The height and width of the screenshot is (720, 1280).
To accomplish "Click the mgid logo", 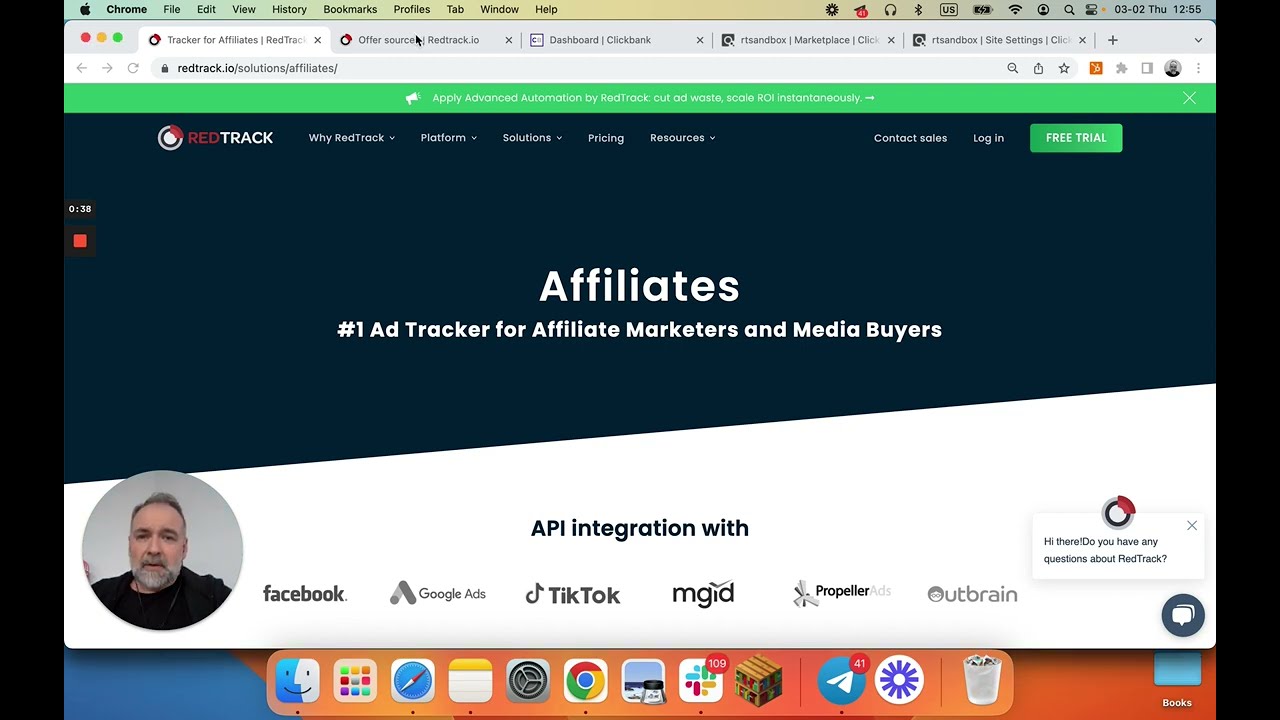I will pos(703,594).
